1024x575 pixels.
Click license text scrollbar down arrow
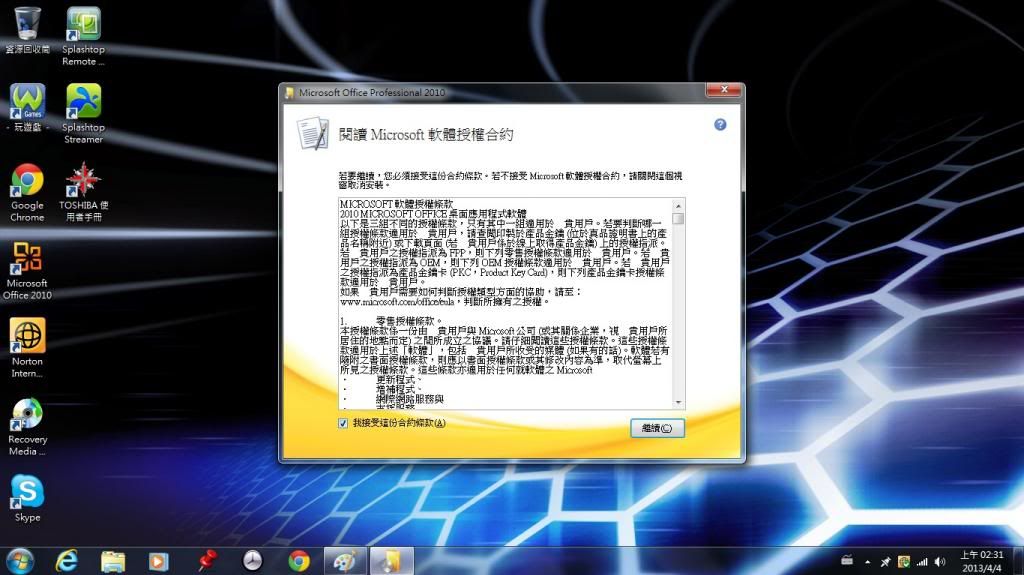pyautogui.click(x=679, y=402)
